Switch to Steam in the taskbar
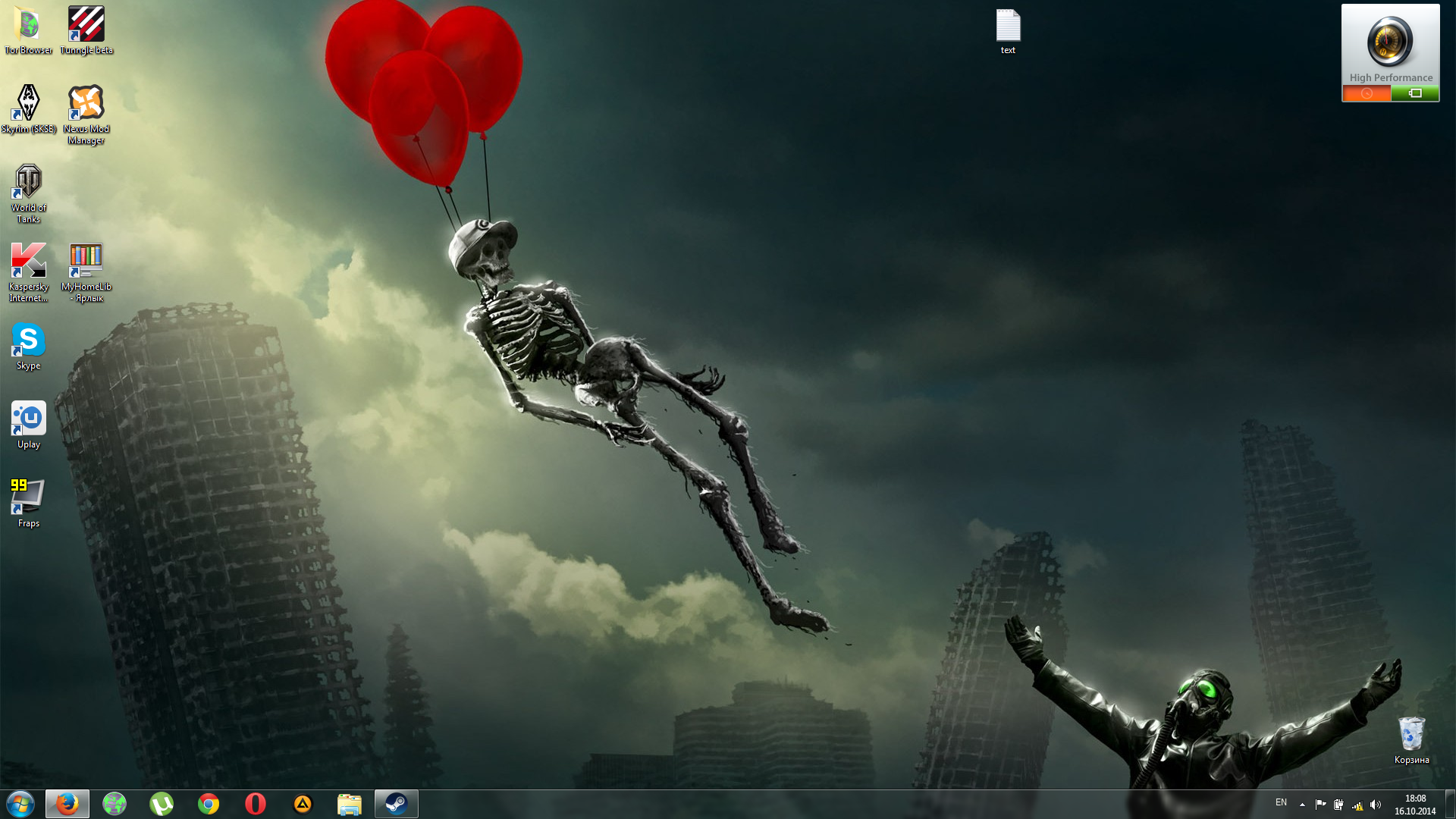Image resolution: width=1456 pixels, height=819 pixels. click(x=397, y=804)
